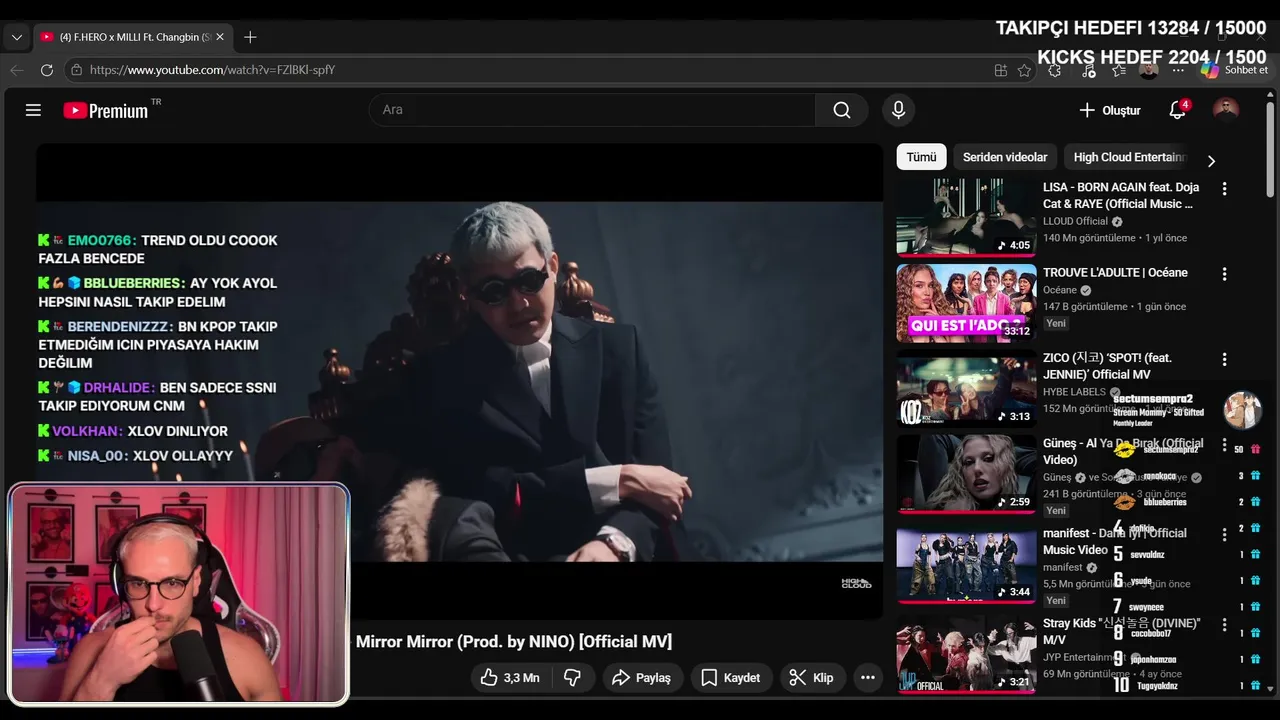This screenshot has height=720, width=1280.
Task: Open HYBE LABELS channel name
Action: coord(1074,392)
